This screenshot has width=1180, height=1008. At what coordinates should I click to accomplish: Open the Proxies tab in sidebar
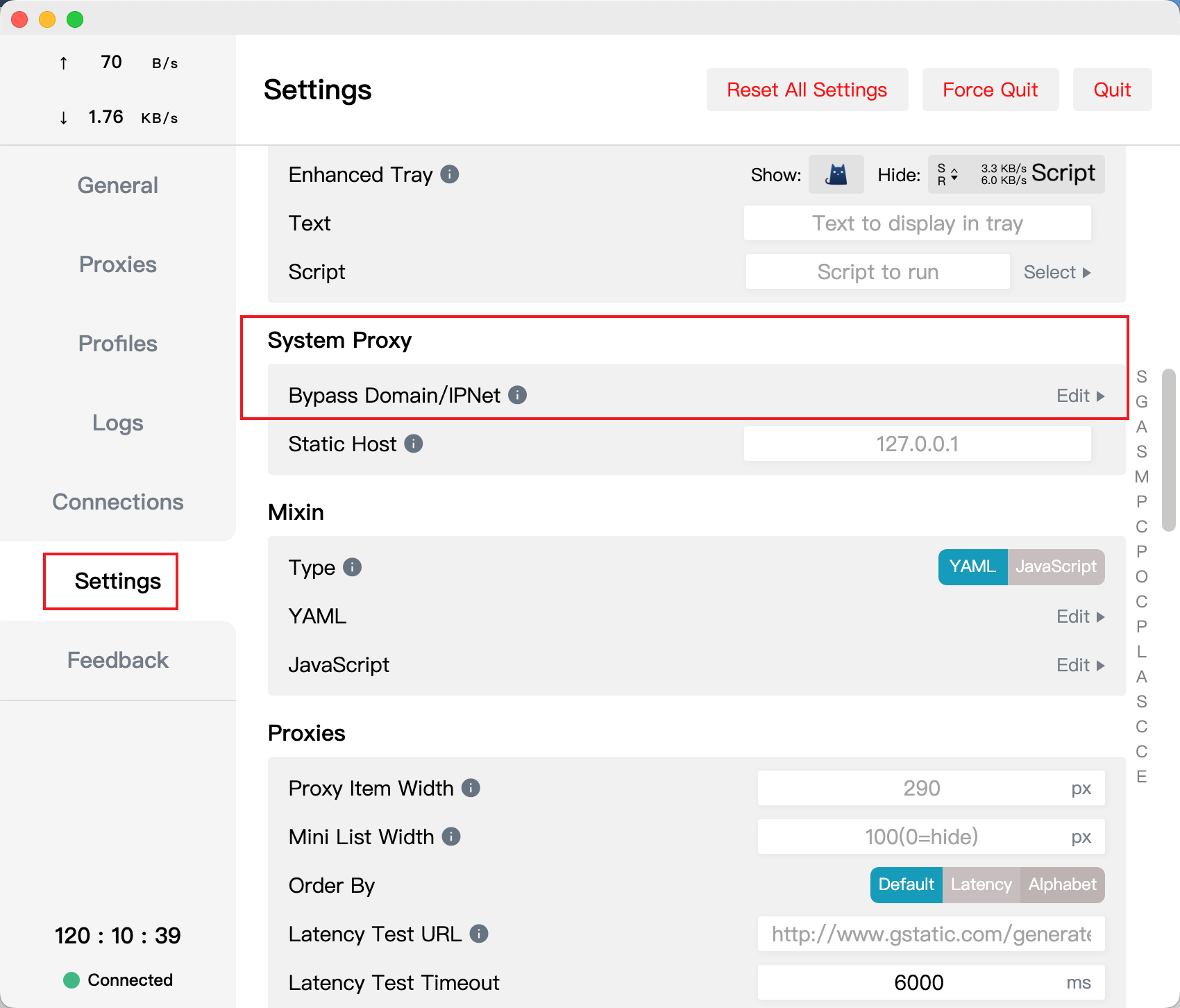tap(118, 264)
